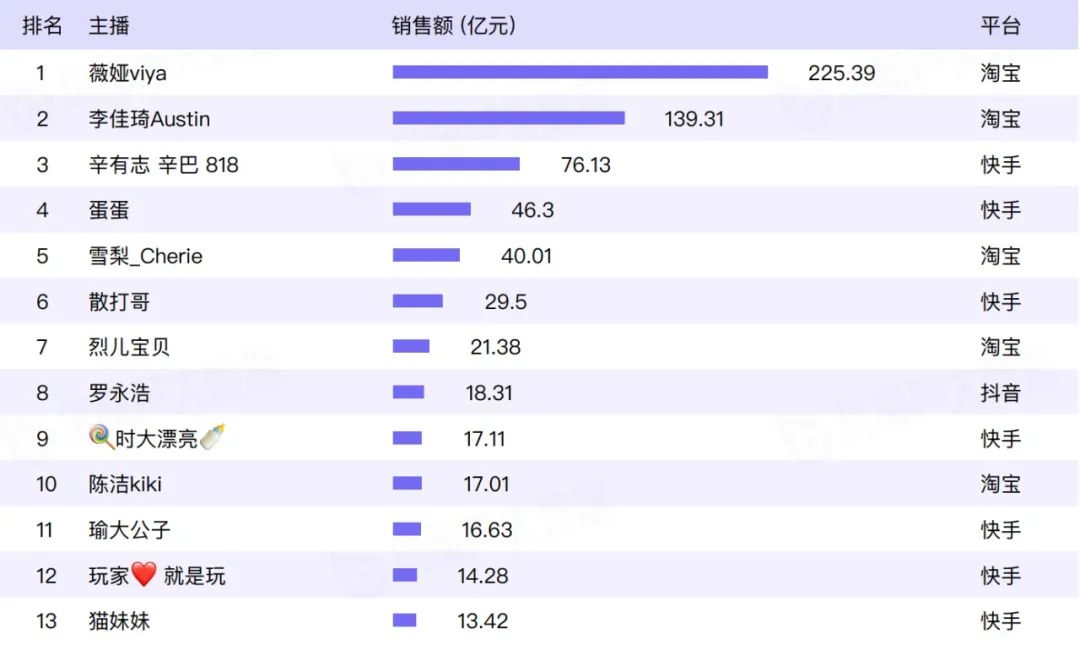This screenshot has width=1080, height=650.
Task: Click the rank number 7 for 烈儿宝贝
Action: [42, 347]
